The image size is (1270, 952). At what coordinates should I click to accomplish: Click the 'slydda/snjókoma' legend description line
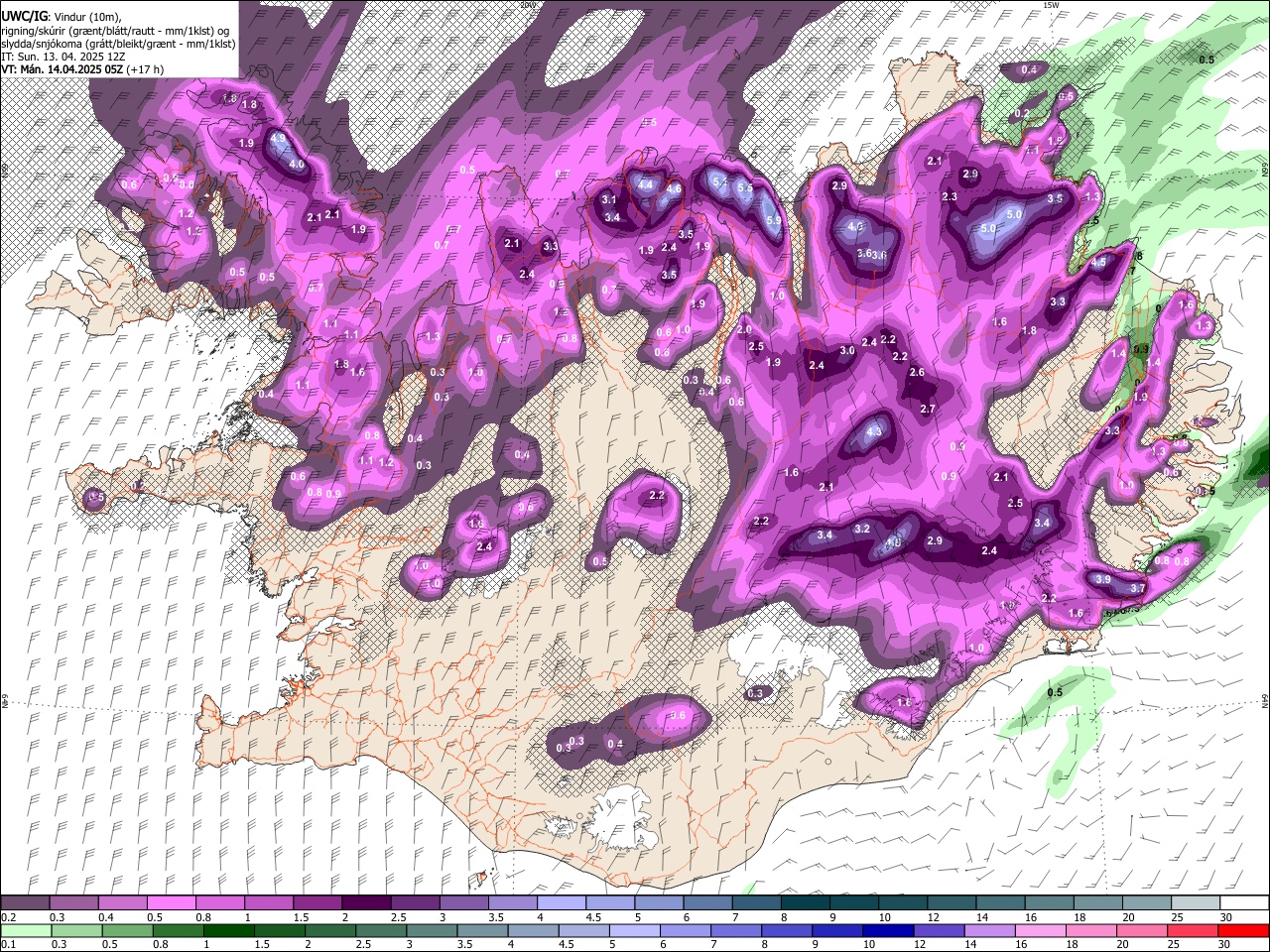(119, 44)
